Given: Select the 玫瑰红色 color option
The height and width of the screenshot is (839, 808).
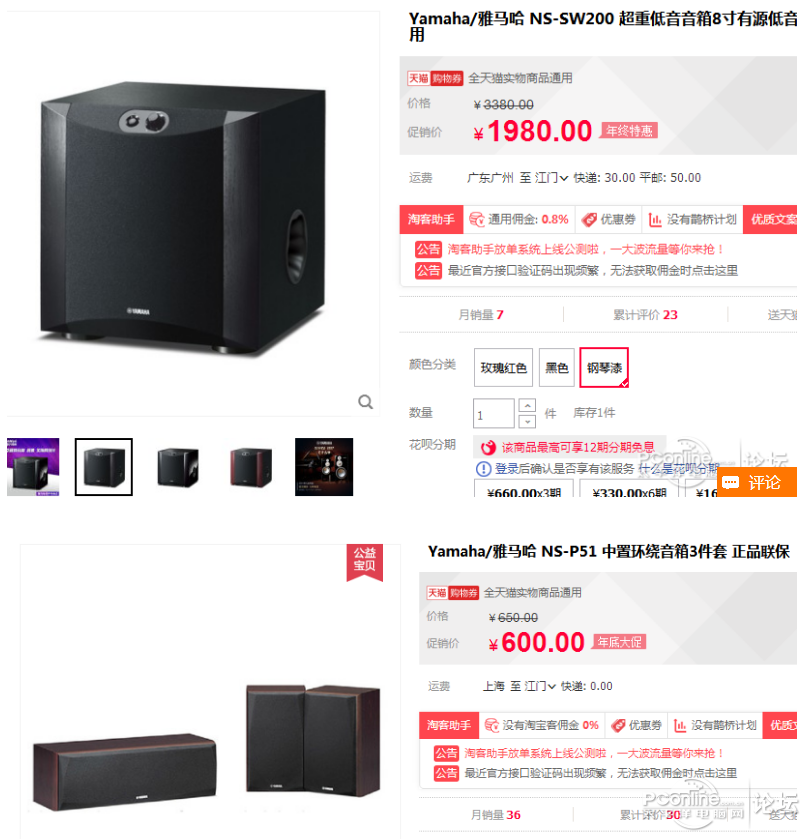Looking at the screenshot, I should point(504,368).
